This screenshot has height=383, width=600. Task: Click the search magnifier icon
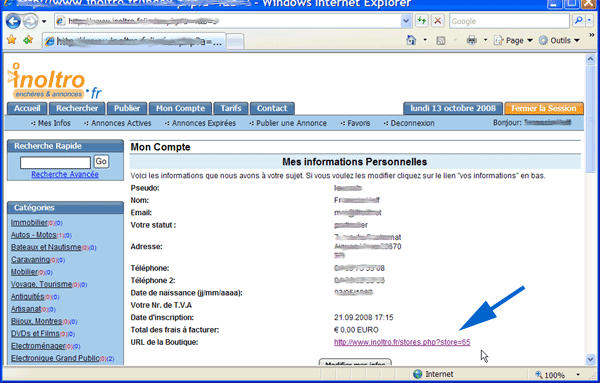pos(579,21)
